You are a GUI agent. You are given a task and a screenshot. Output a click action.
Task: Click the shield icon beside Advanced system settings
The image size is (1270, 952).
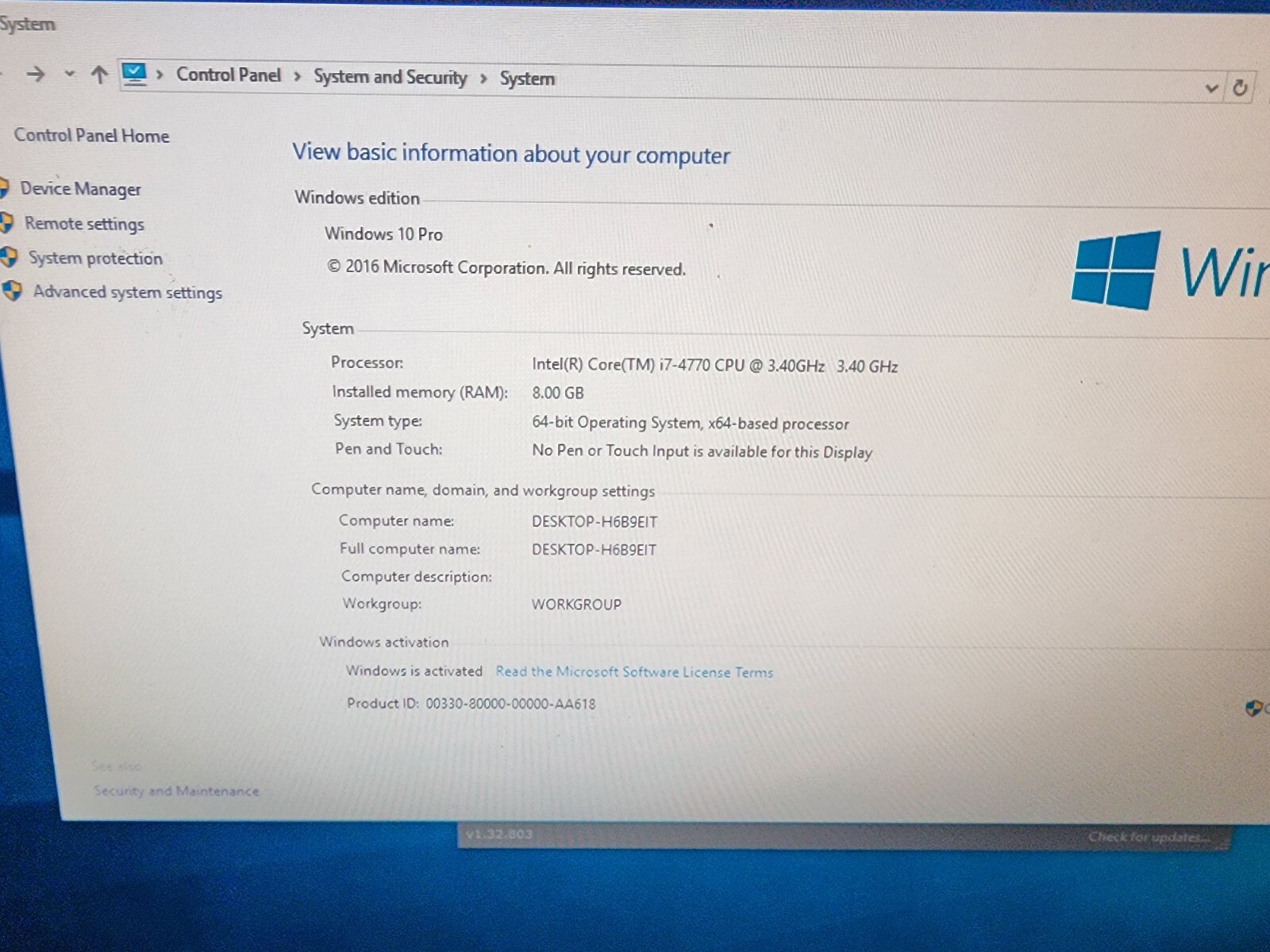[x=13, y=291]
